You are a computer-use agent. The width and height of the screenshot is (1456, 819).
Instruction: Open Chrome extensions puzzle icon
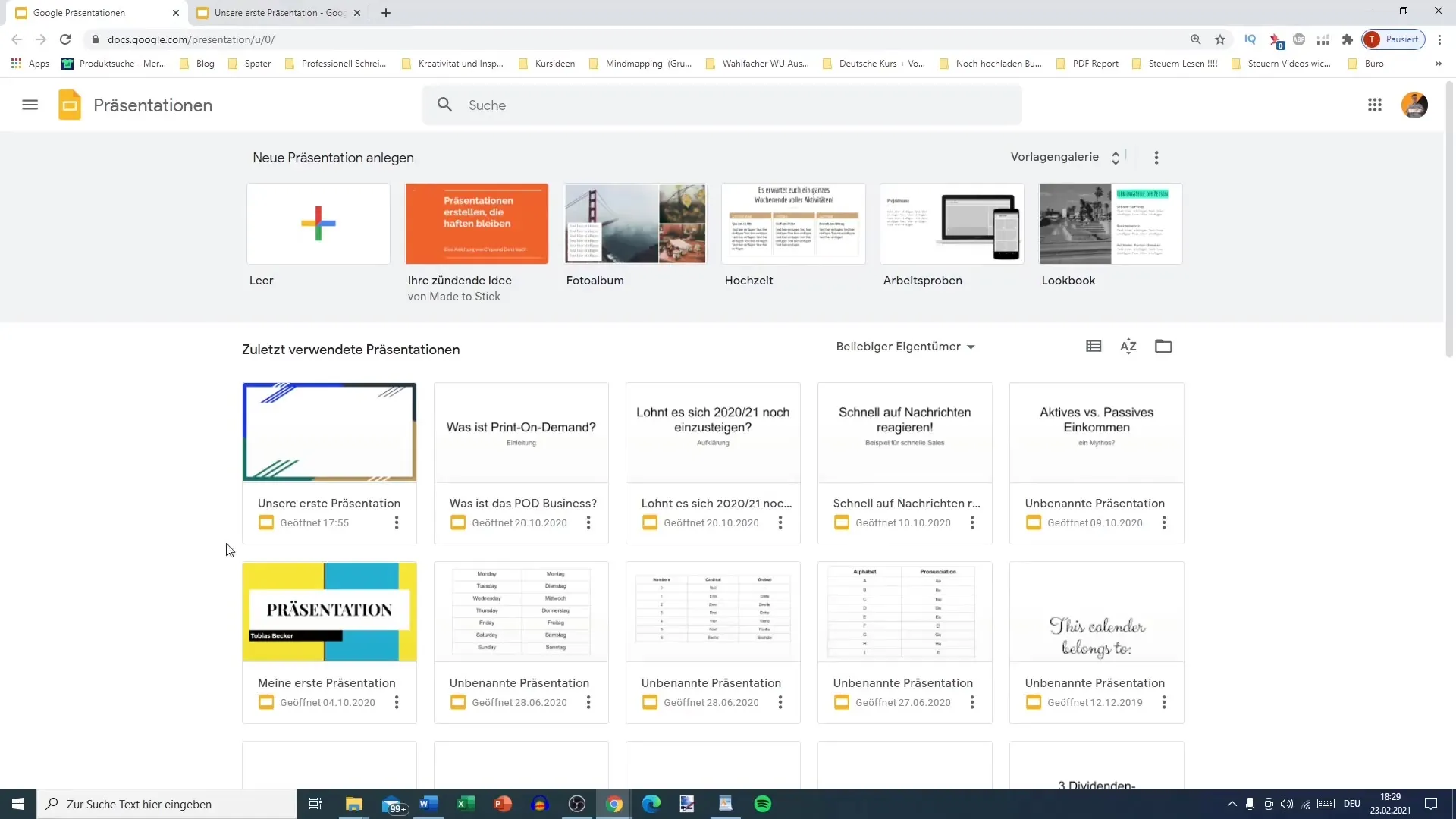click(1348, 39)
